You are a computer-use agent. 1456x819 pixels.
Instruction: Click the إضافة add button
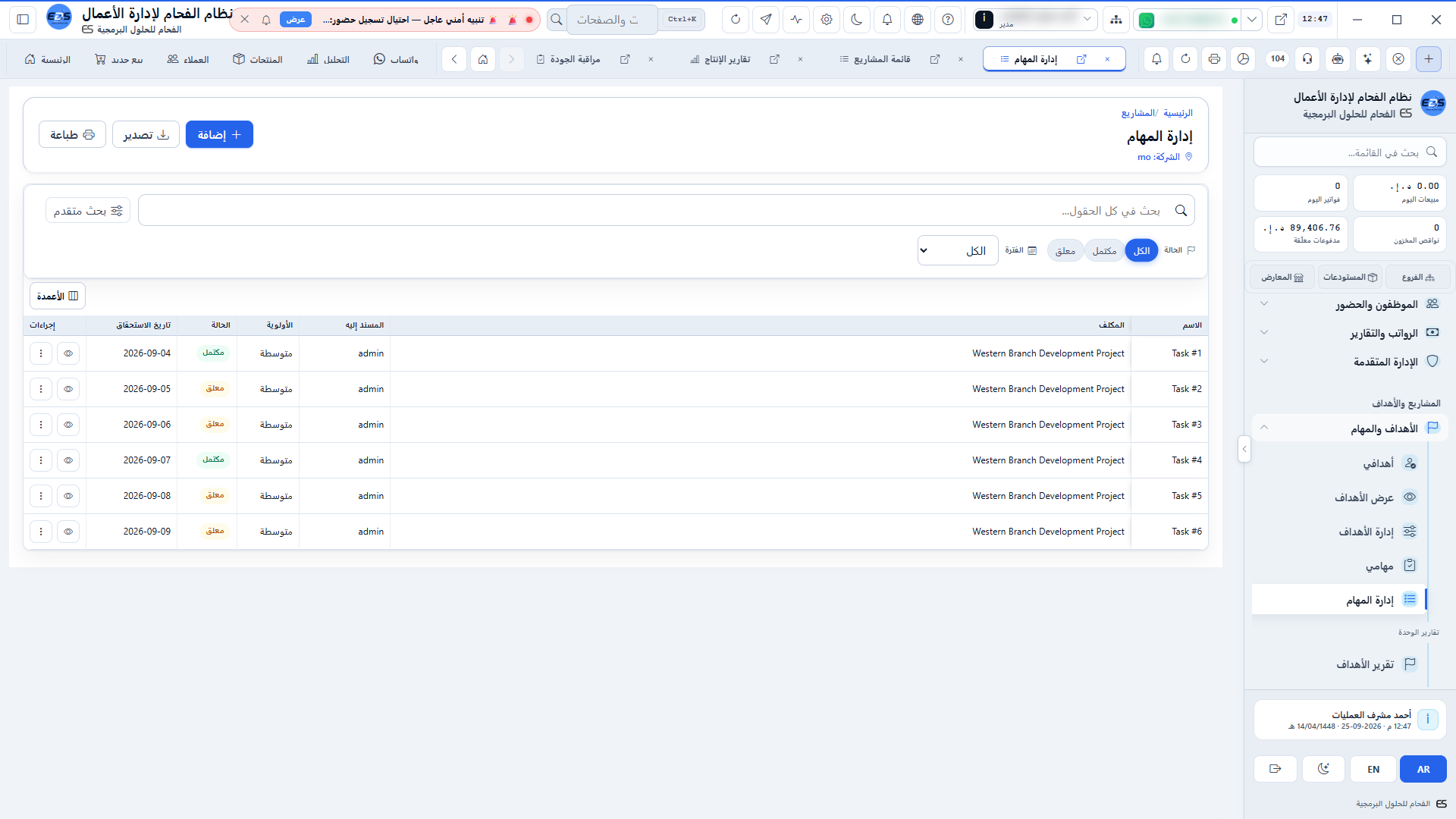(219, 135)
